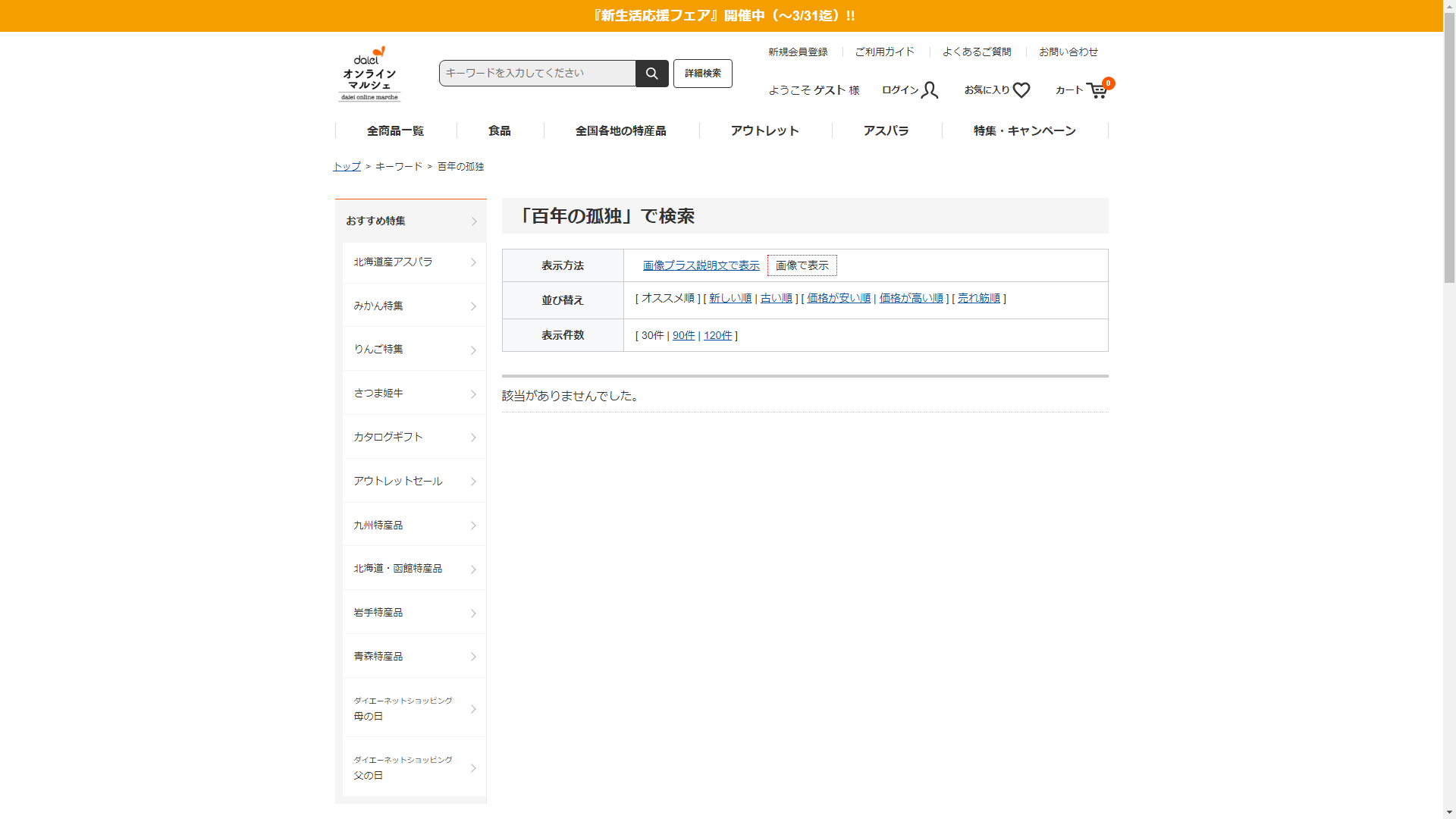Click the magnifying glass search icon
Image resolution: width=1456 pixels, height=819 pixels.
651,74
